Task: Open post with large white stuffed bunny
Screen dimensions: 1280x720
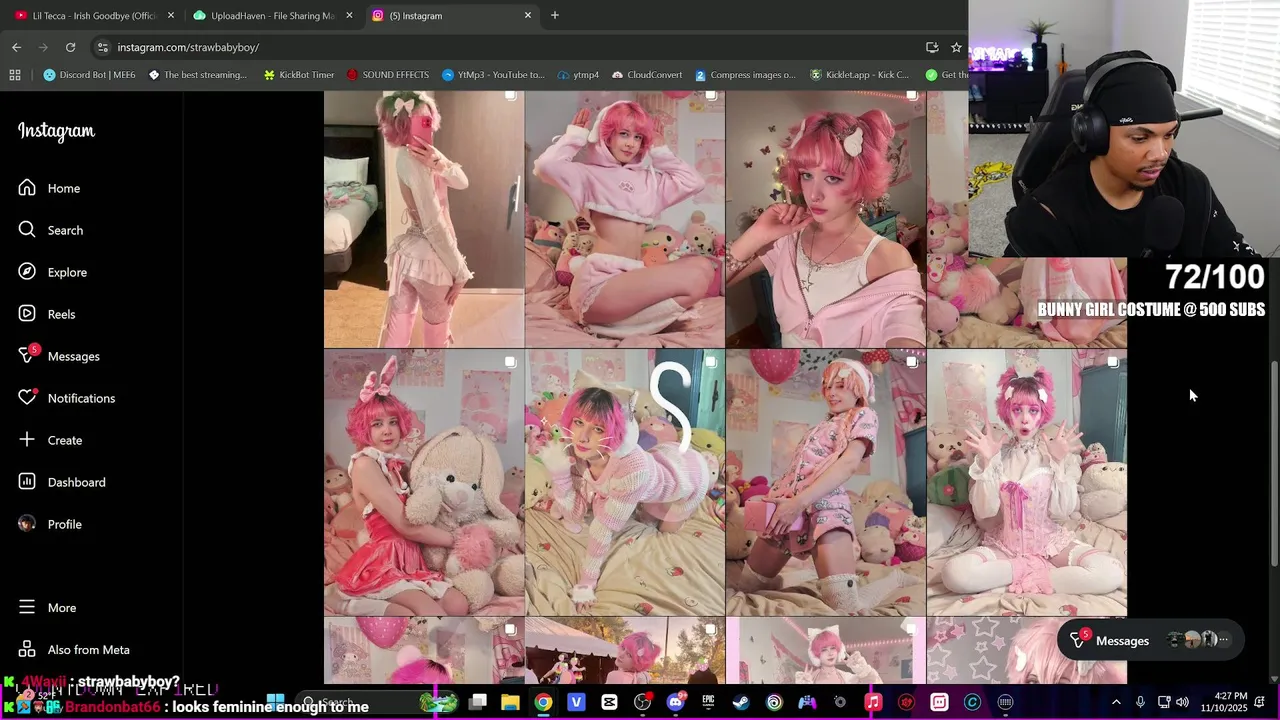Action: click(x=424, y=482)
